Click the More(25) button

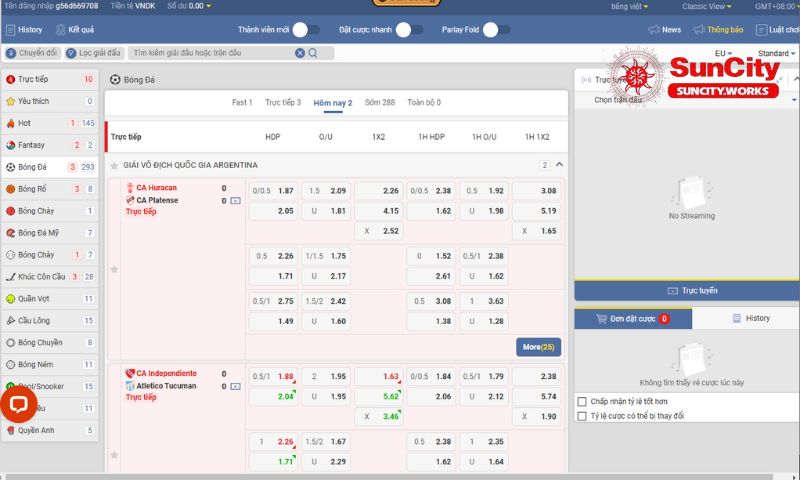tap(539, 347)
